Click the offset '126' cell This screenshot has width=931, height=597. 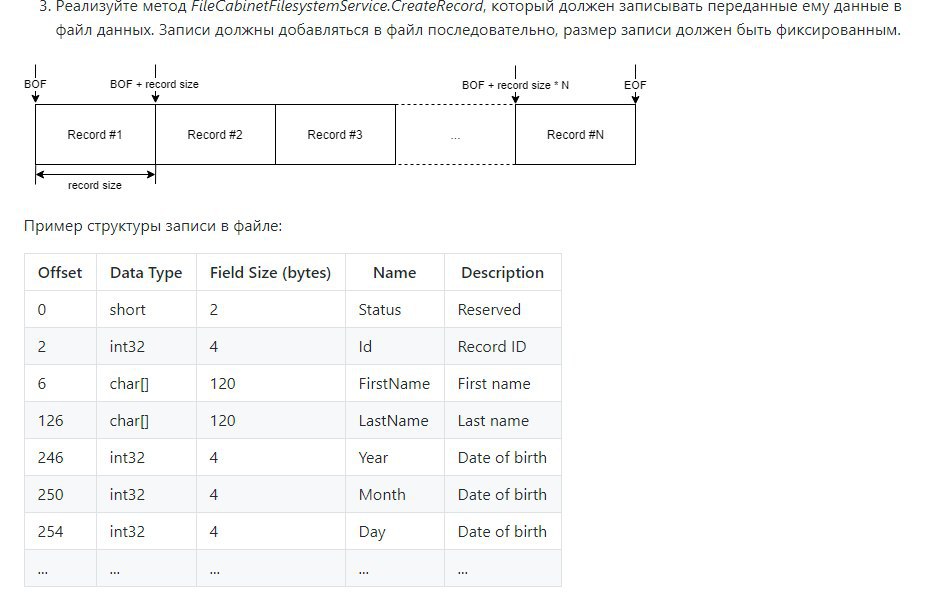click(60, 421)
